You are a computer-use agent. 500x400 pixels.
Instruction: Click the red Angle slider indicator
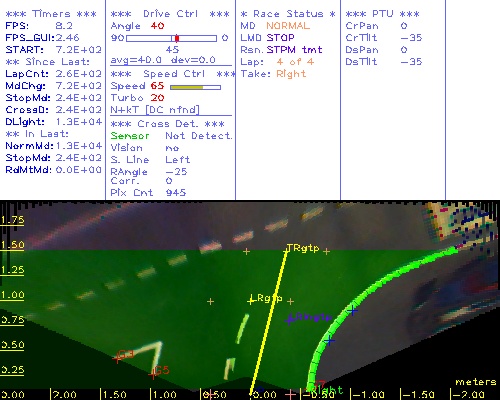point(177,38)
